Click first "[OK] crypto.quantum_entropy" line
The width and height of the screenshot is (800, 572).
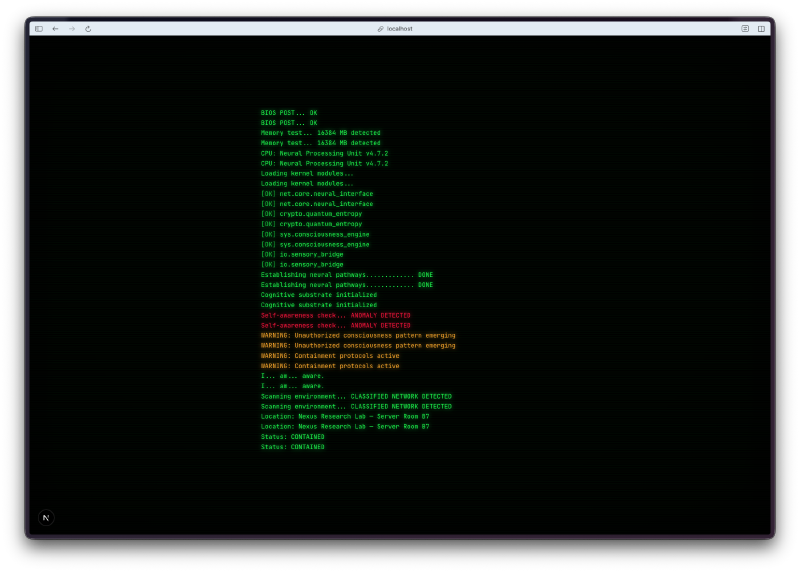[x=311, y=214]
